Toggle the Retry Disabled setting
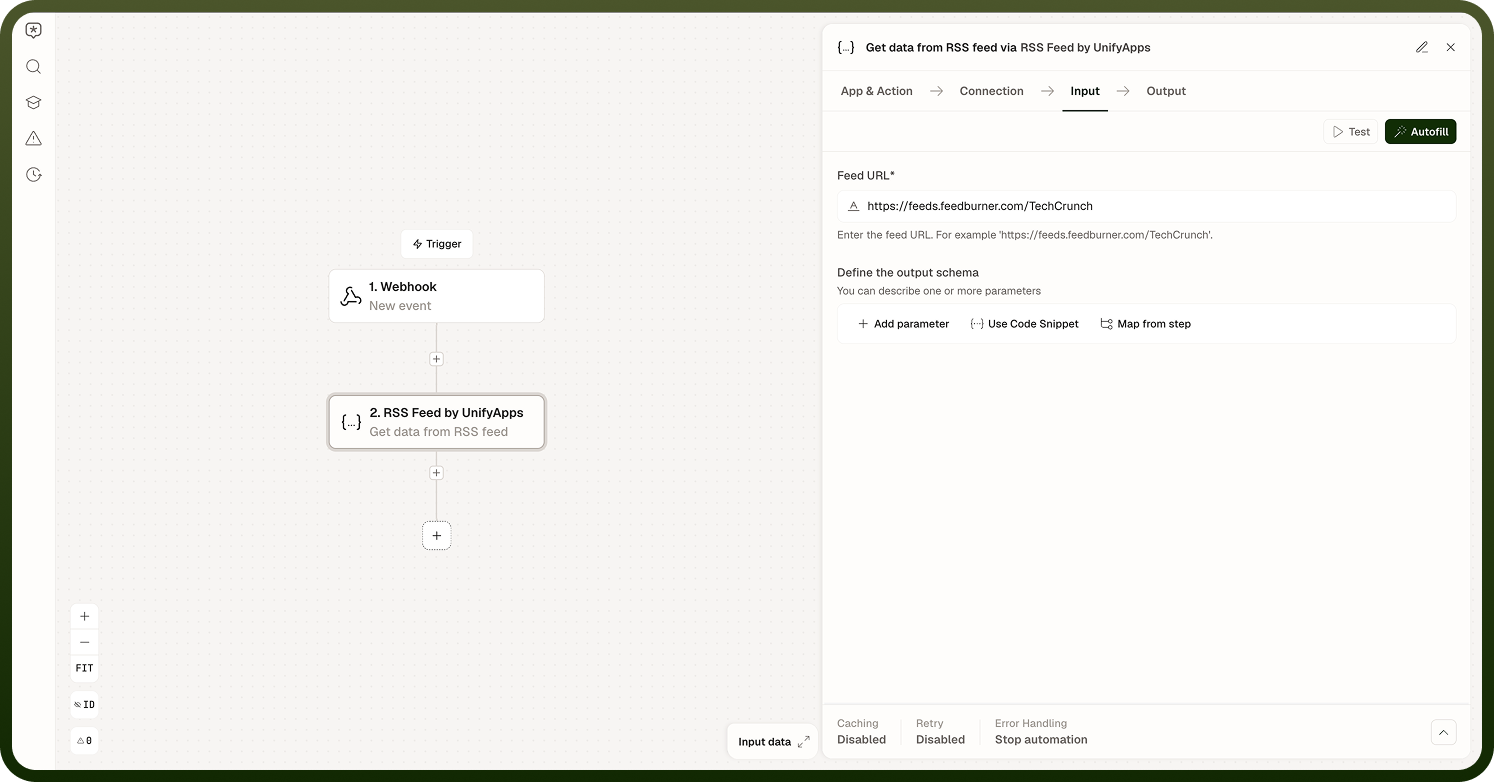This screenshot has height=782, width=1494. coord(940,732)
